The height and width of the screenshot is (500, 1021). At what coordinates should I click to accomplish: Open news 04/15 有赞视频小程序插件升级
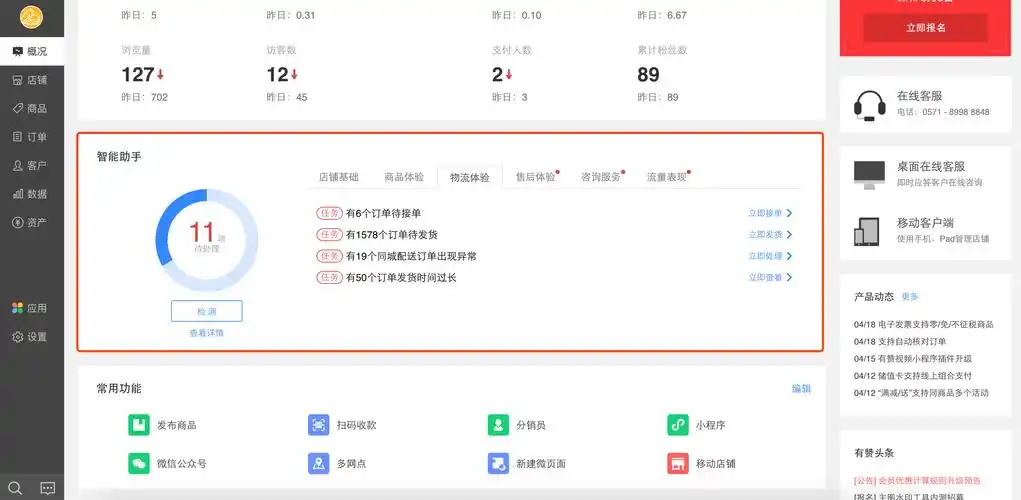(x=913, y=359)
